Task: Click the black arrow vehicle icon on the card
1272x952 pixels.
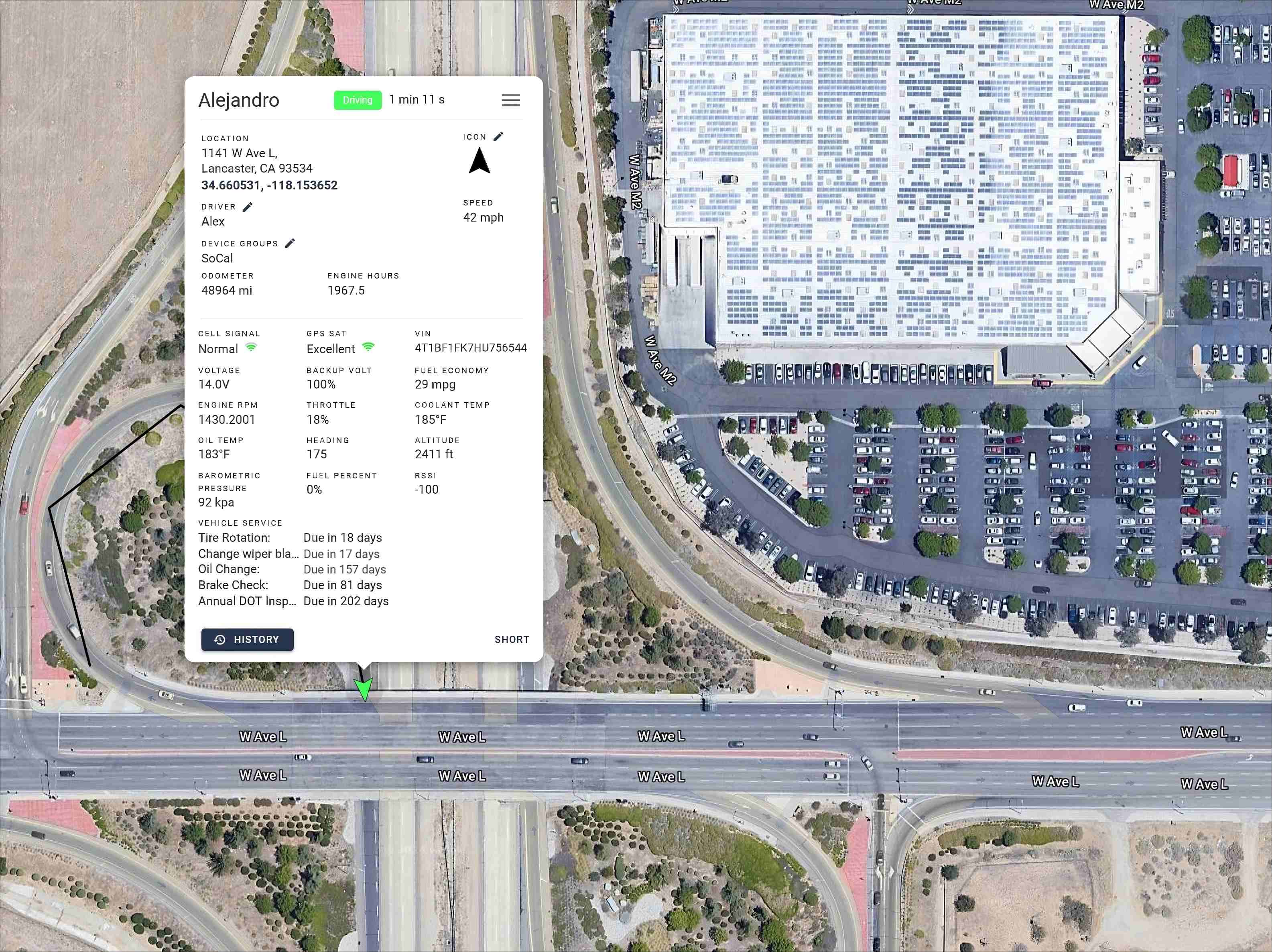Action: tap(480, 161)
